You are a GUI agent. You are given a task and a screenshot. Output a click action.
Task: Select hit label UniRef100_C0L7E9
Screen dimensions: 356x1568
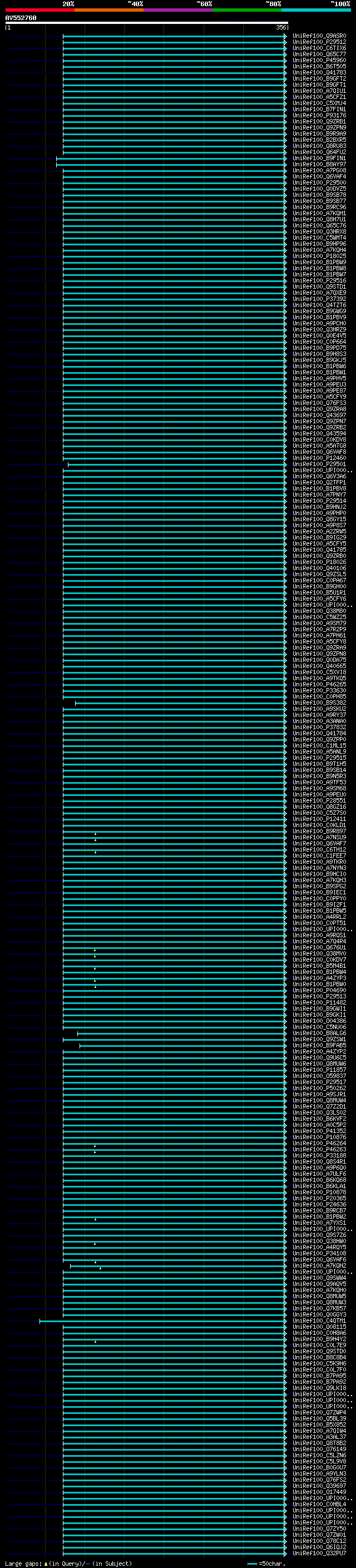tap(319, 1344)
